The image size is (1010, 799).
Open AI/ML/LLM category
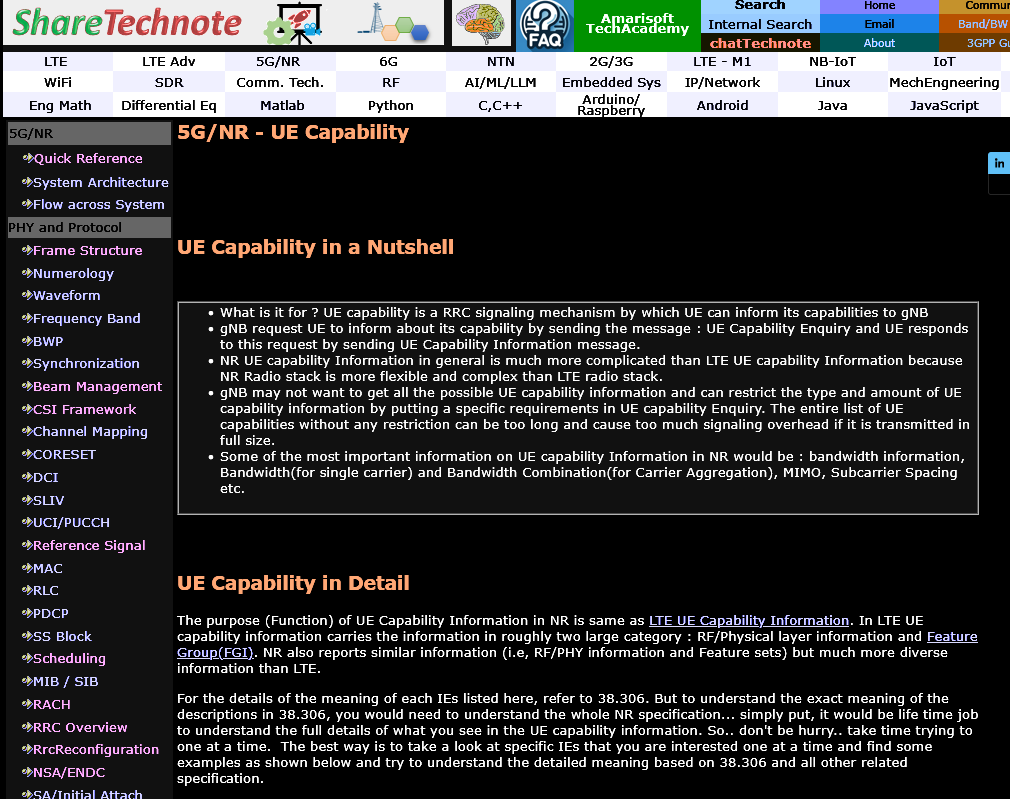[x=500, y=82]
